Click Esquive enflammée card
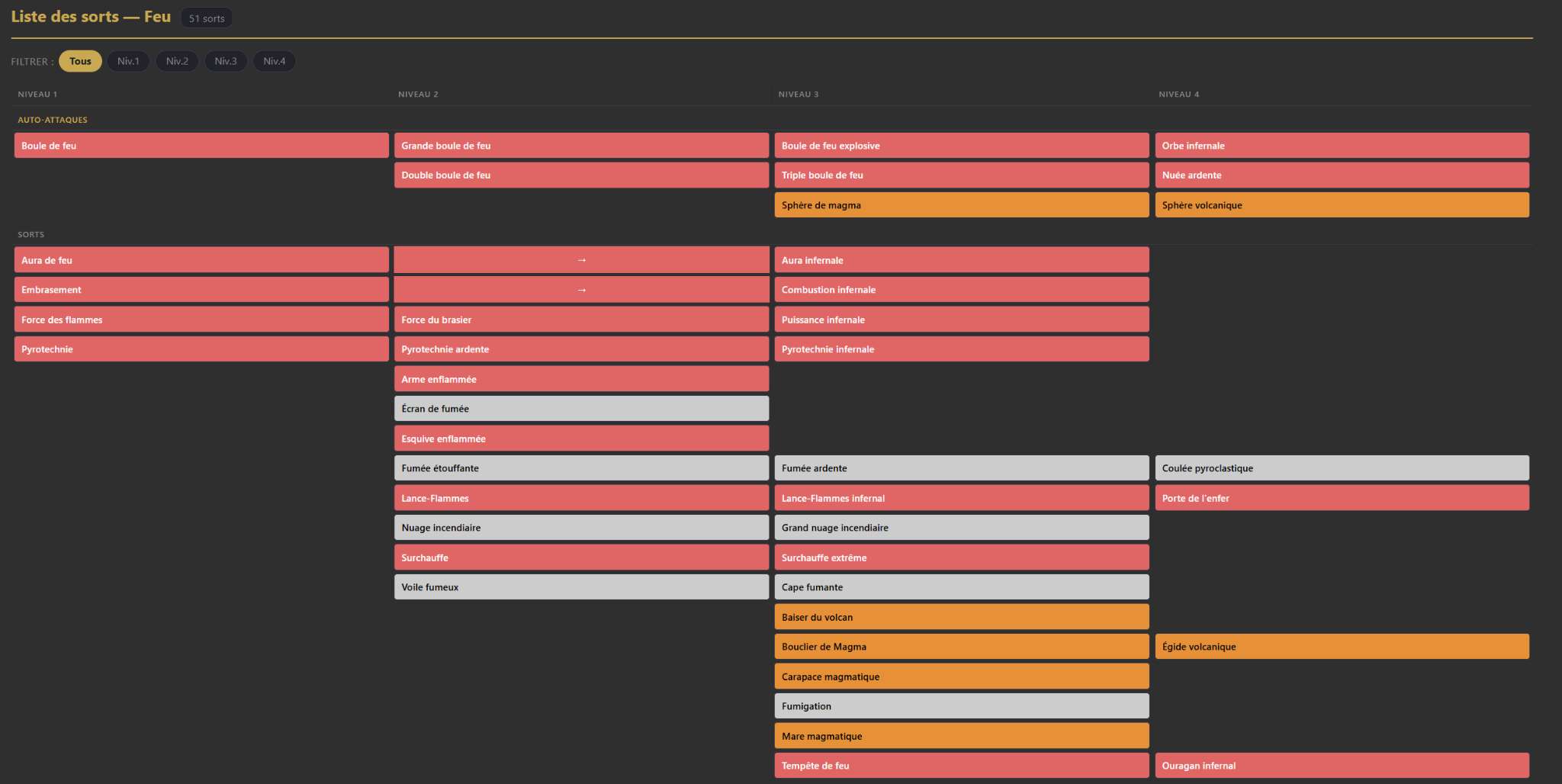This screenshot has width=1562, height=784. click(581, 439)
